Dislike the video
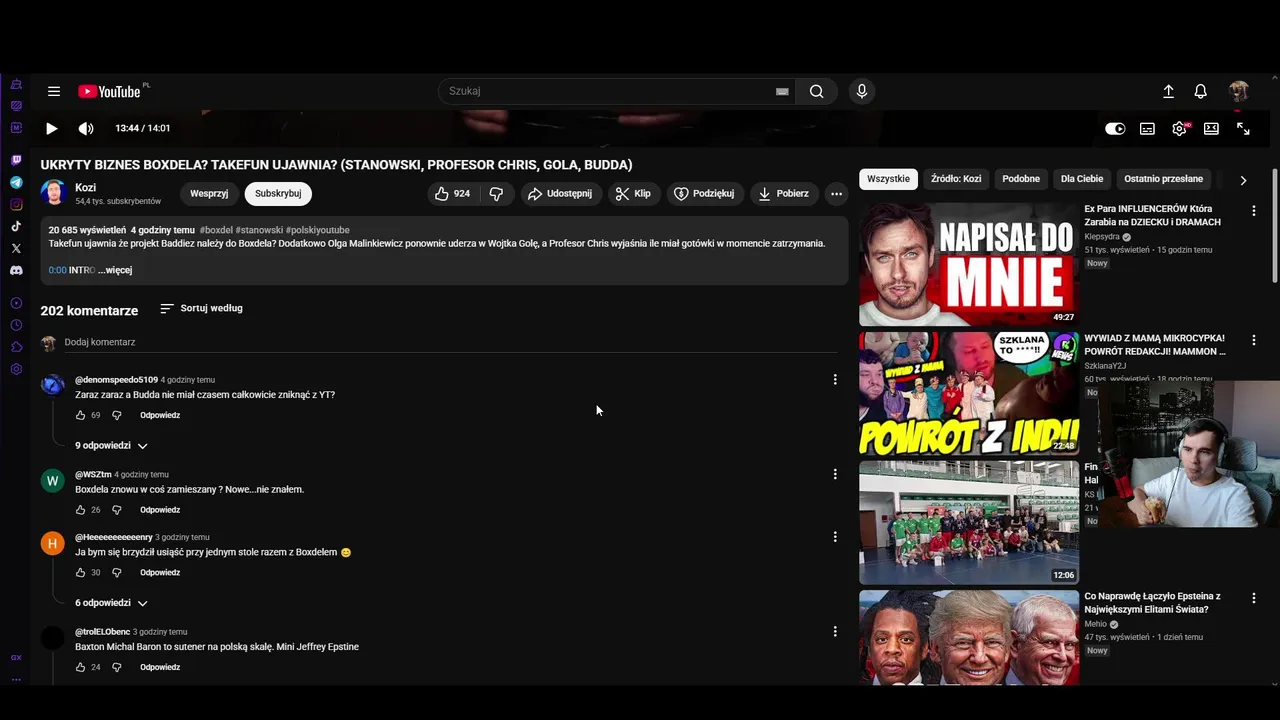The width and height of the screenshot is (1280, 720). coord(497,194)
